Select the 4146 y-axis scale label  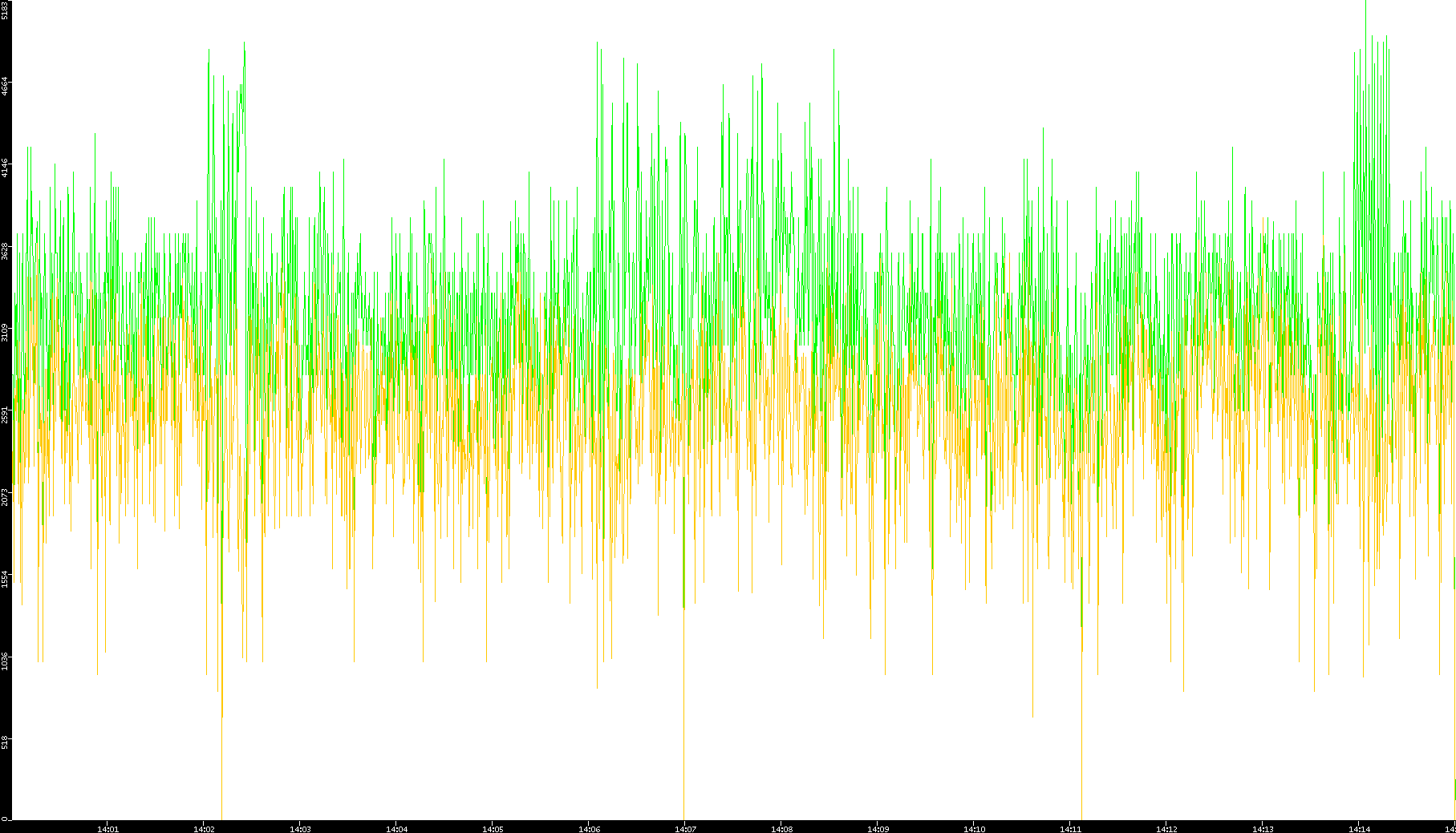[x=6, y=168]
